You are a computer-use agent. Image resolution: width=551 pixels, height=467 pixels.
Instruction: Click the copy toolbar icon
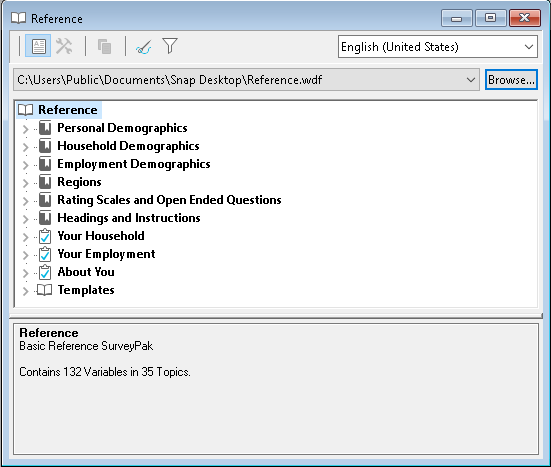[x=104, y=46]
